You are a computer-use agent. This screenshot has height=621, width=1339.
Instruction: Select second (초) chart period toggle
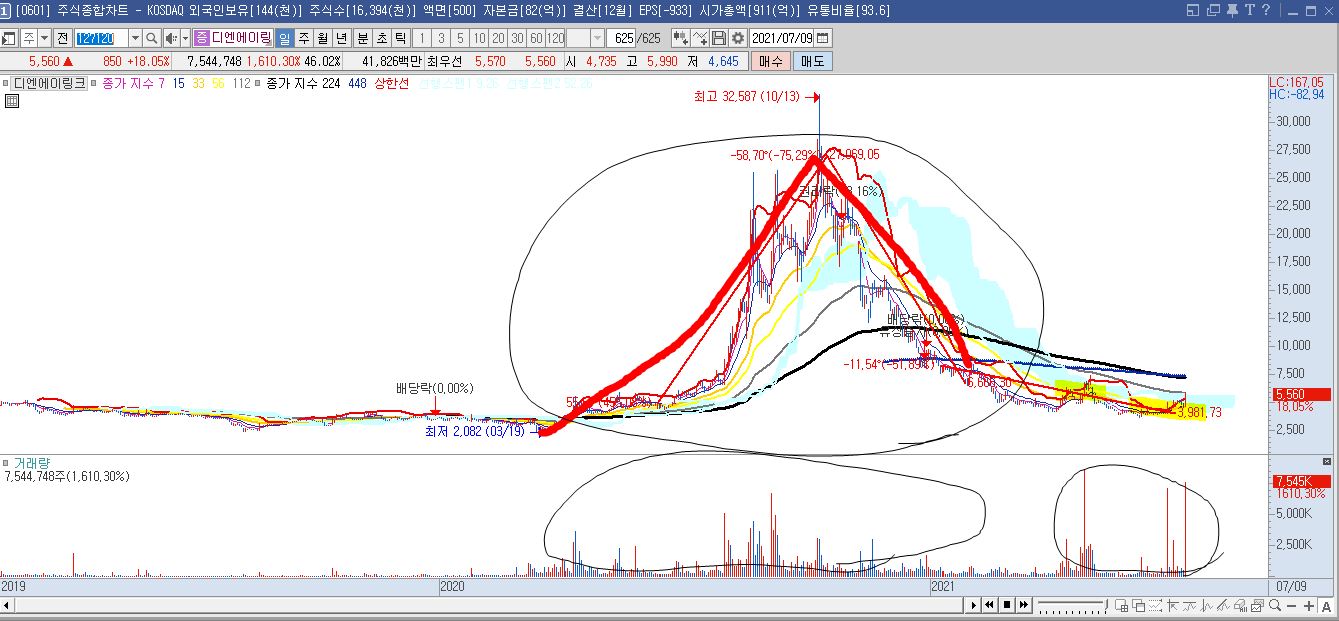click(x=381, y=38)
